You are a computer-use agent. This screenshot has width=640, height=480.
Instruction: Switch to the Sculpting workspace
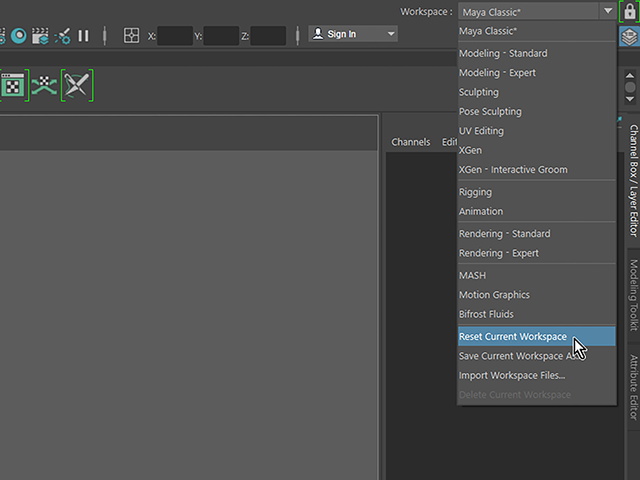coord(537,92)
